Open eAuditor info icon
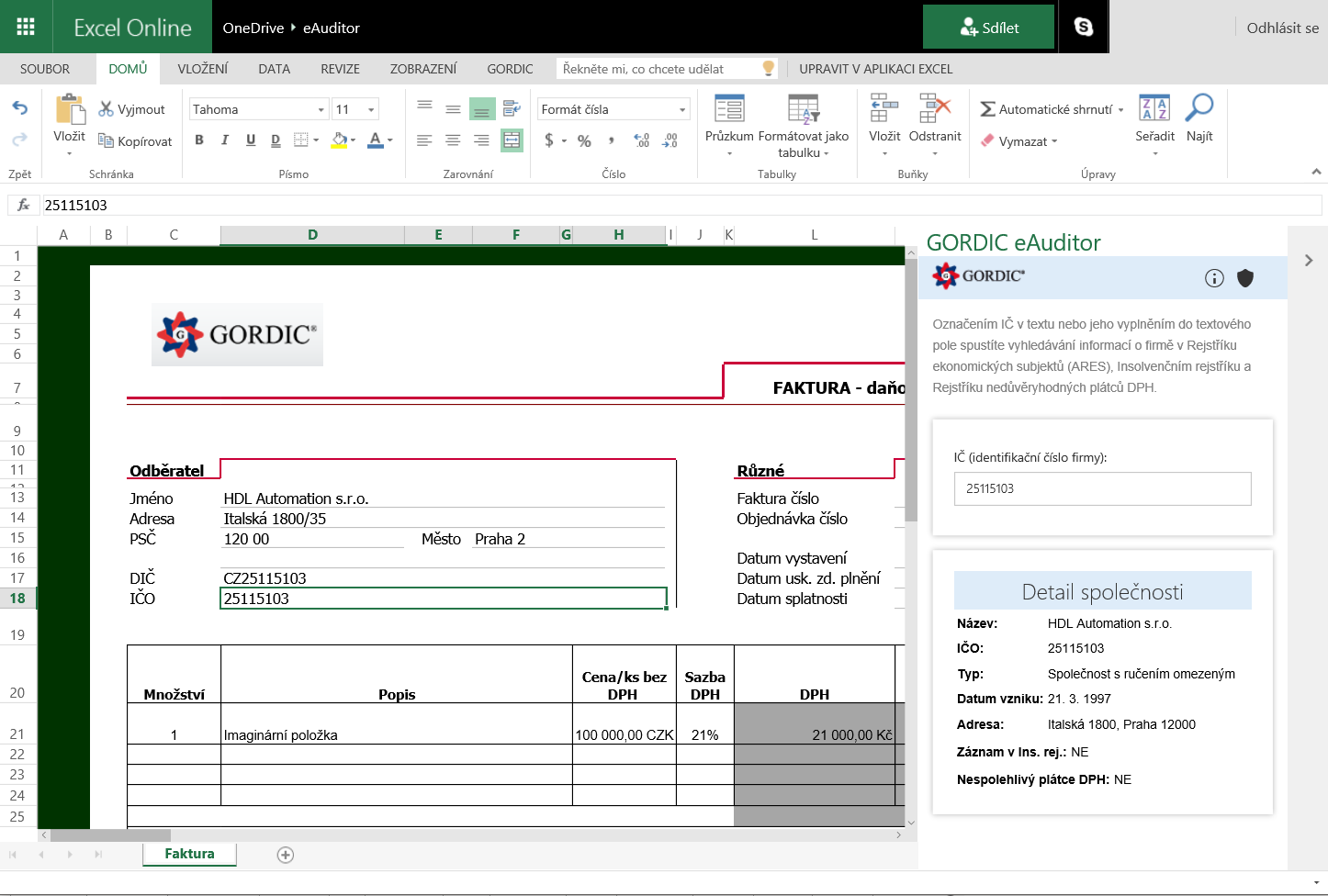1328x896 pixels. (1214, 278)
